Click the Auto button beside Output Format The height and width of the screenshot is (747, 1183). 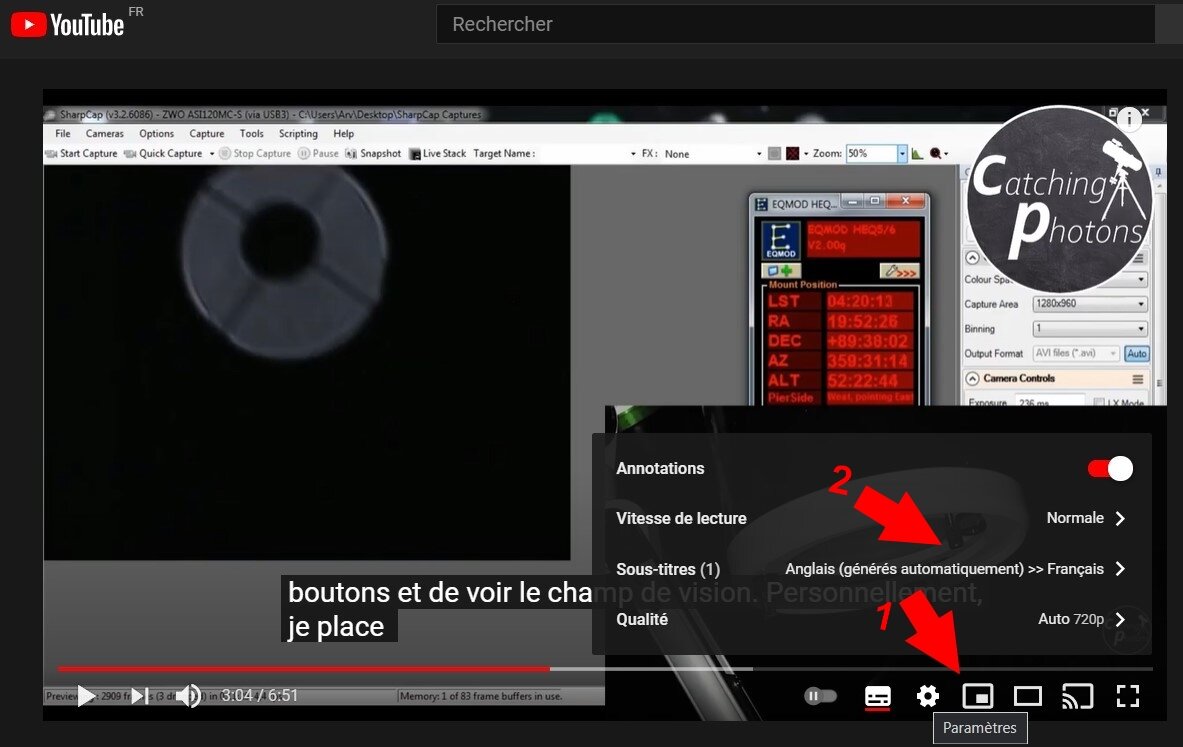[1136, 353]
